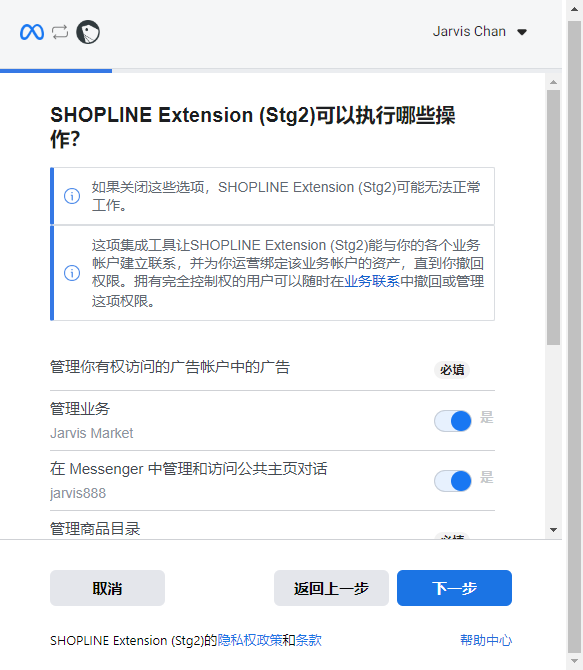
Task: Click info icon beside the 这项集成工具 notice
Action: 72,273
